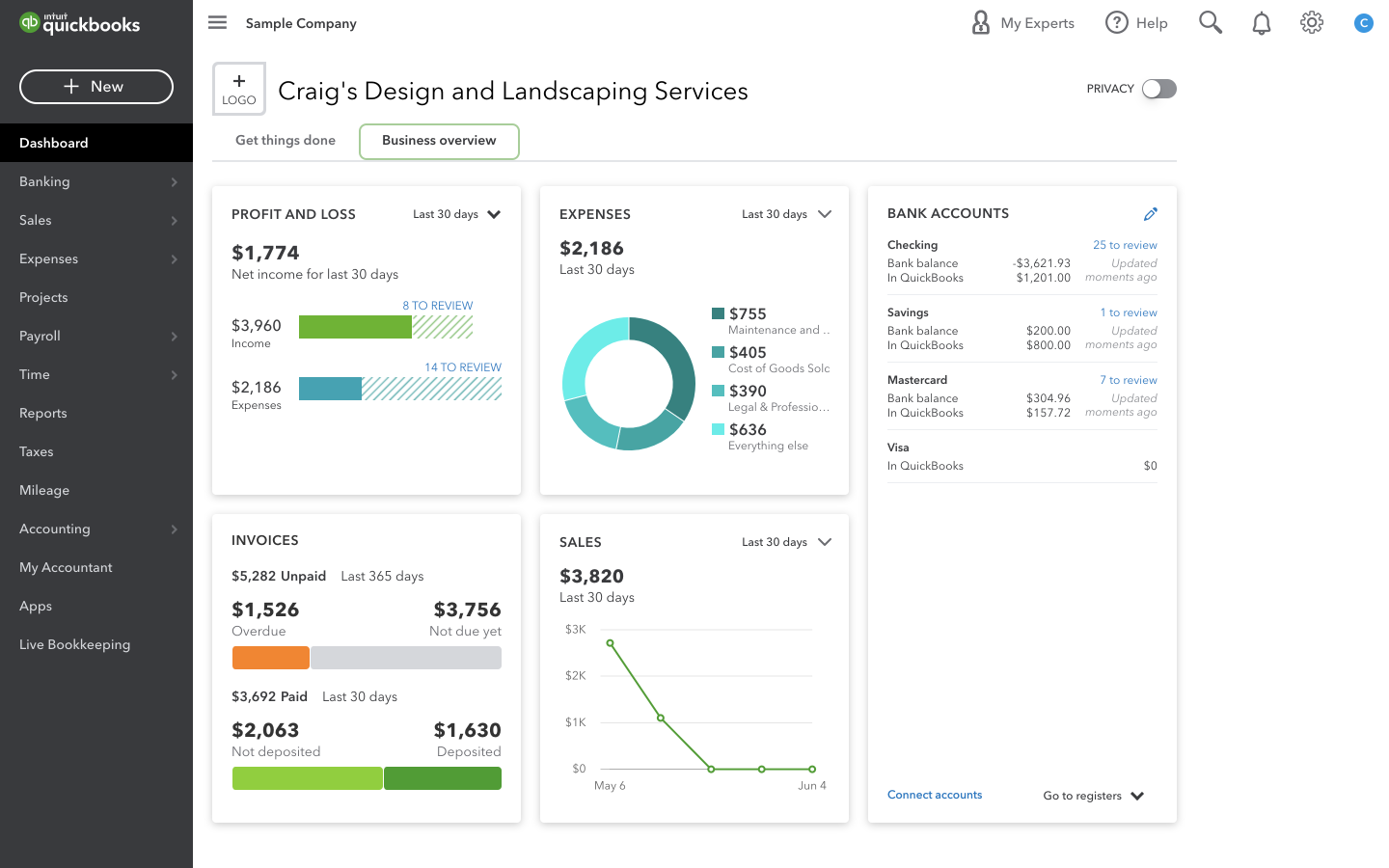Expand the Go to registers dropdown
This screenshot has width=1389, height=868.
(x=1093, y=796)
